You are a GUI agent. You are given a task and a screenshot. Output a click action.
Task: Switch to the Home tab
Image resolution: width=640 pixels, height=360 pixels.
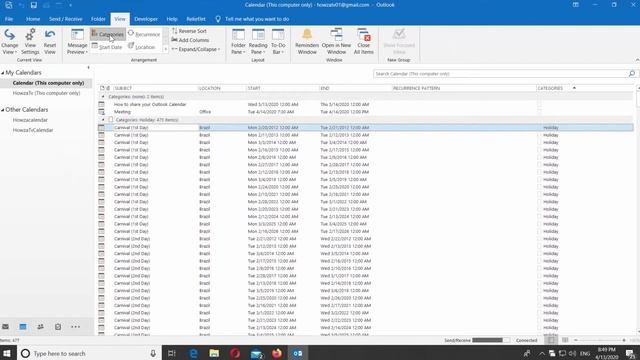[x=33, y=19]
